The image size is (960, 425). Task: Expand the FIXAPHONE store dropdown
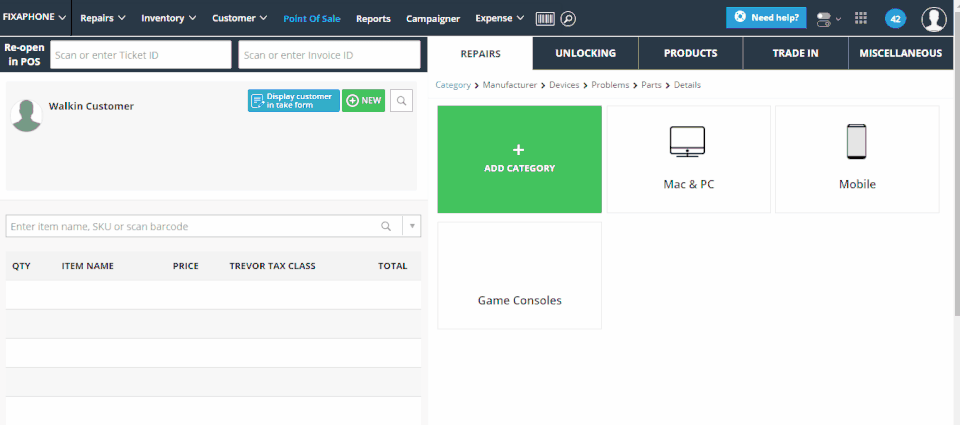35,18
